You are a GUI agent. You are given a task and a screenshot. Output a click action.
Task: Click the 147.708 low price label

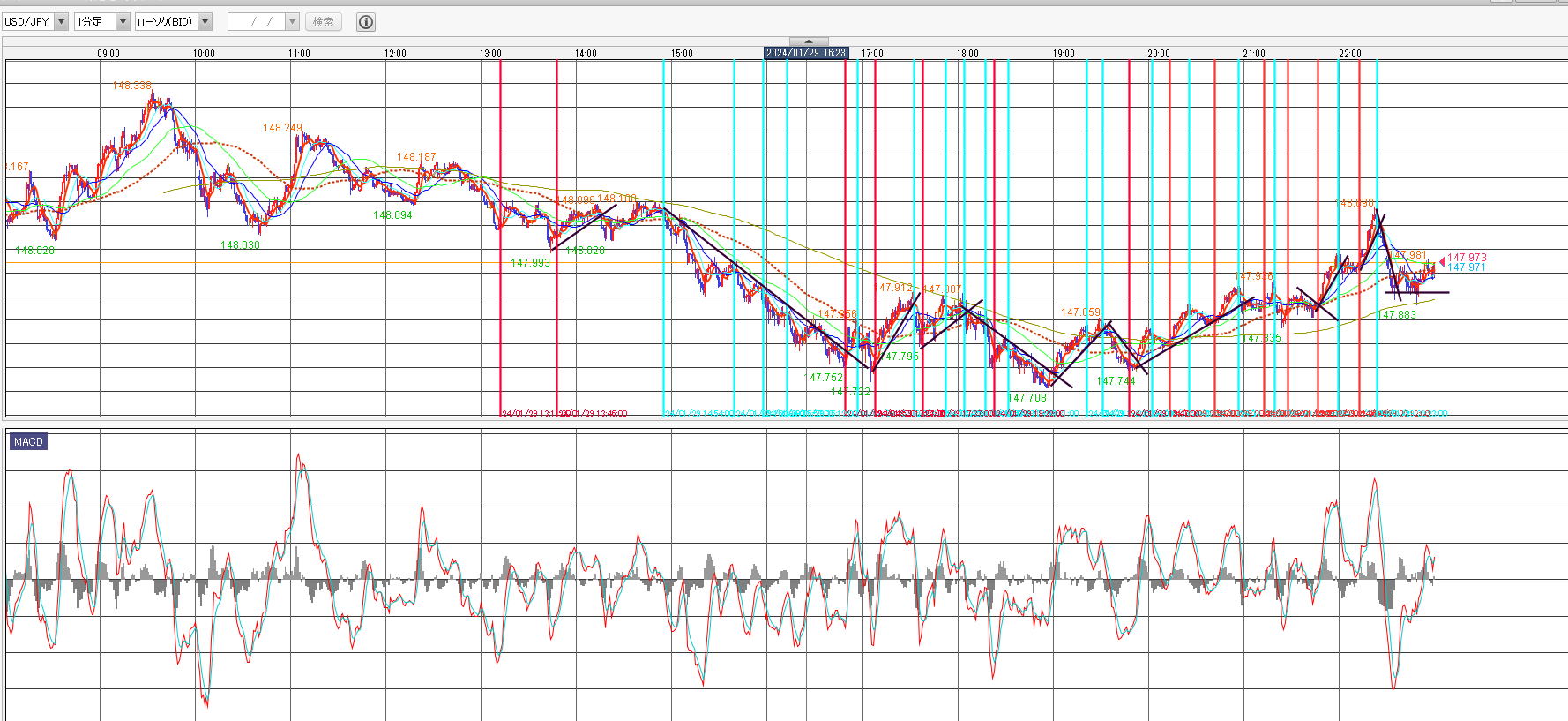click(x=1027, y=398)
